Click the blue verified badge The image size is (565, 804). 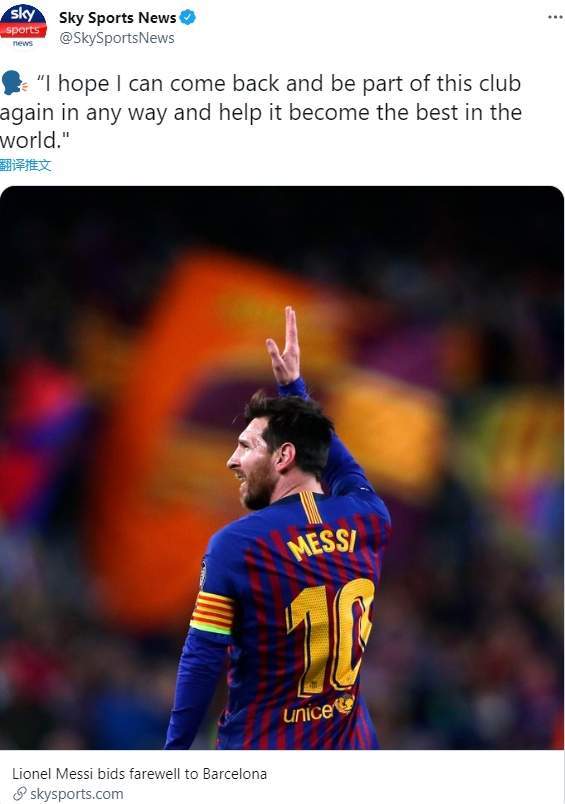click(188, 17)
